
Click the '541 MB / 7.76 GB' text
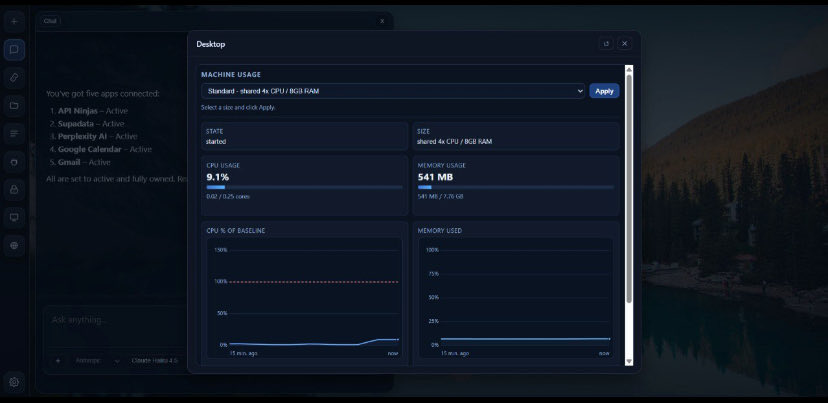440,196
